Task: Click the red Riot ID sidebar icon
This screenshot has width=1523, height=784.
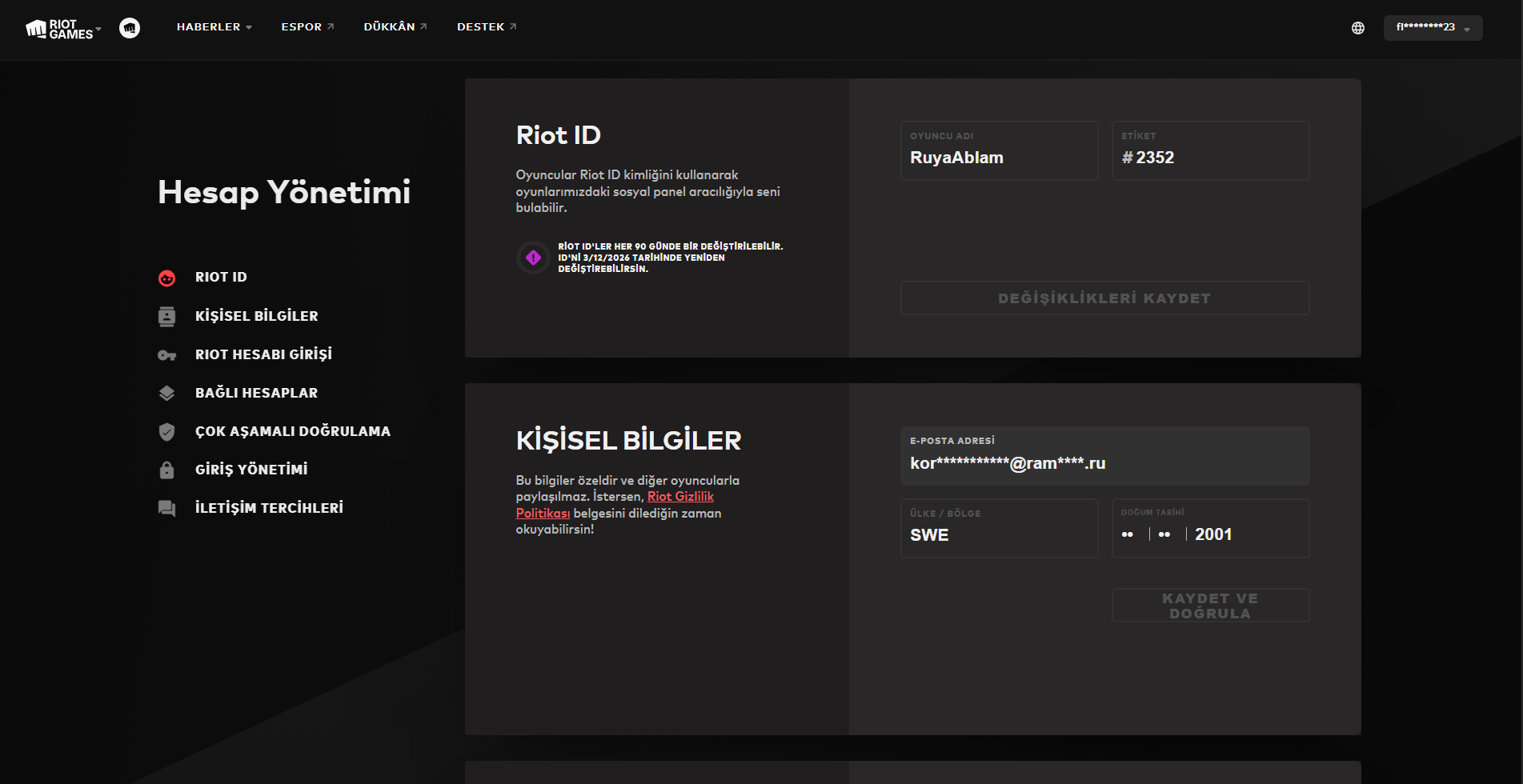Action: (166, 278)
